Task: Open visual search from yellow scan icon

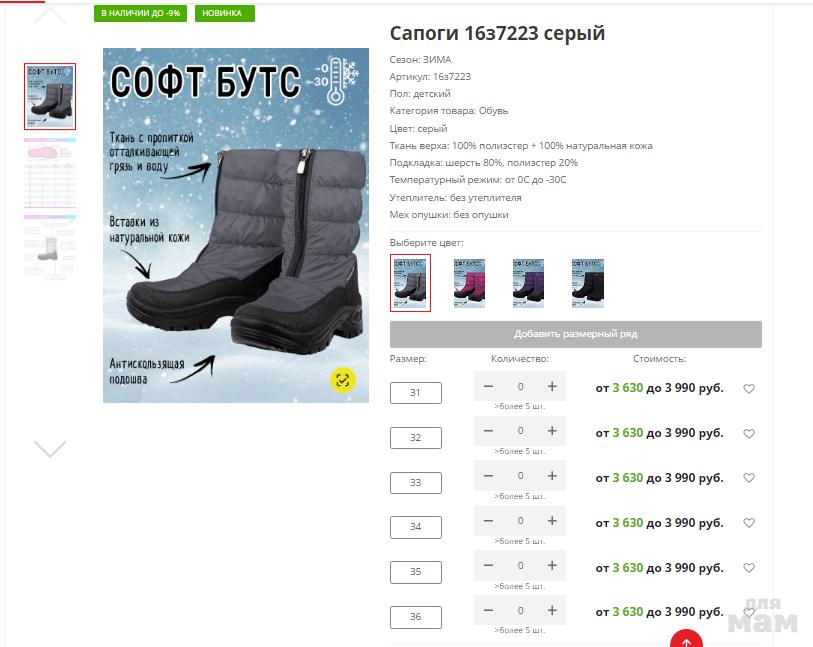Action: (343, 380)
